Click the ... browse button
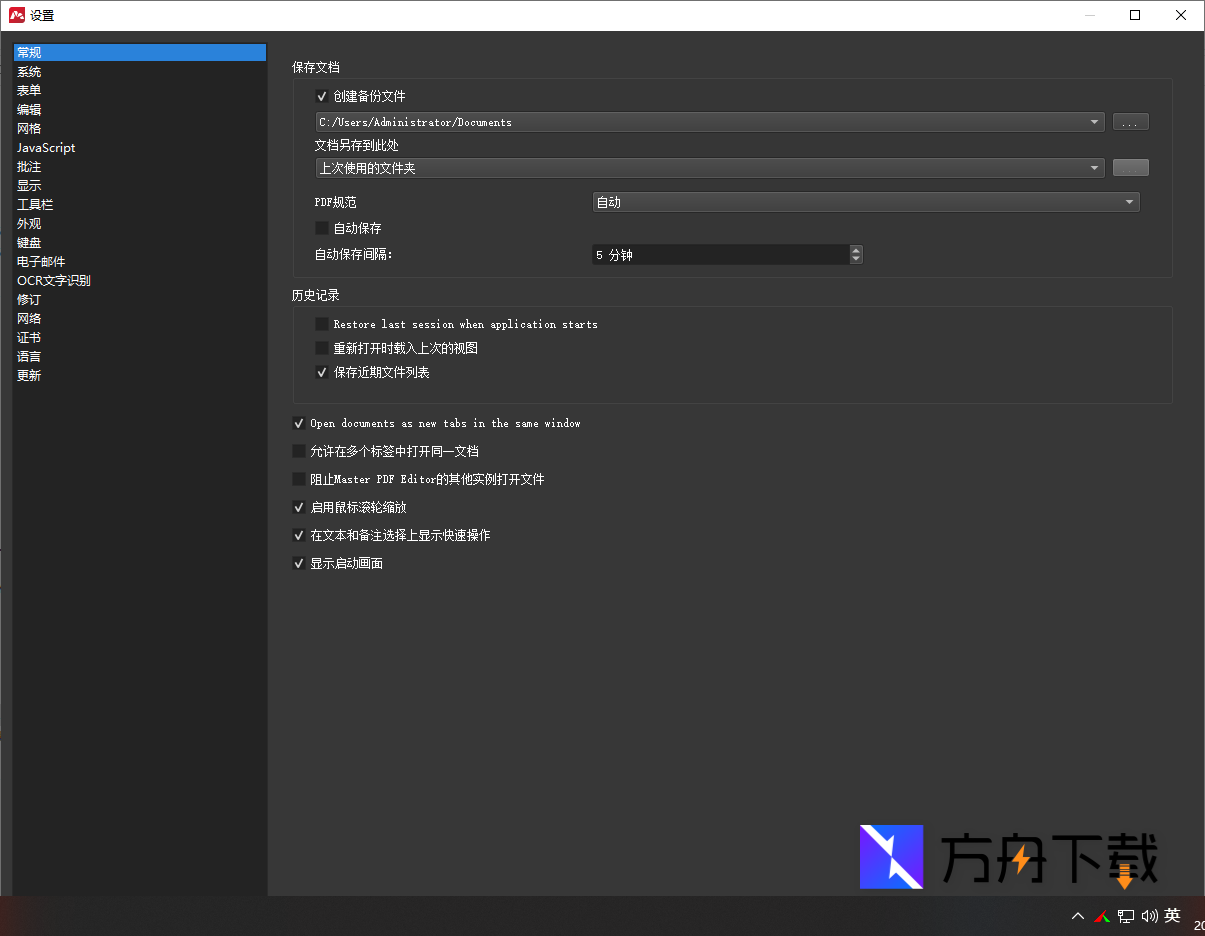The height and width of the screenshot is (936, 1205). [x=1130, y=121]
